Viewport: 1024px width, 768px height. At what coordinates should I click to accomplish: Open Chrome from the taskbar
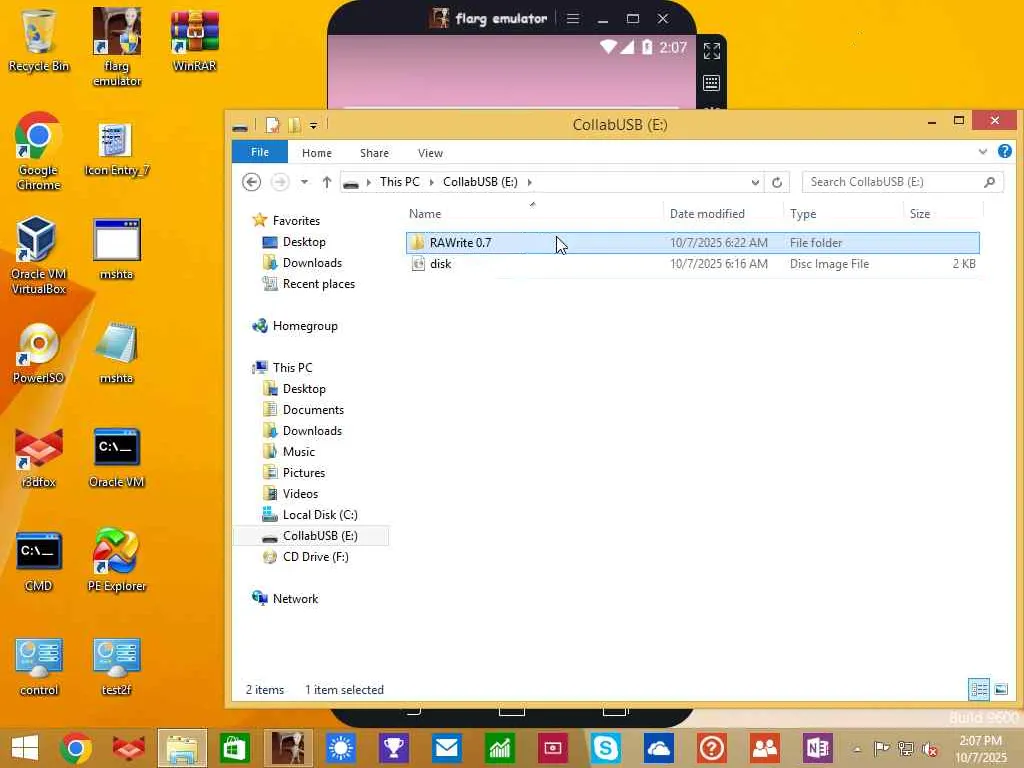(x=76, y=748)
